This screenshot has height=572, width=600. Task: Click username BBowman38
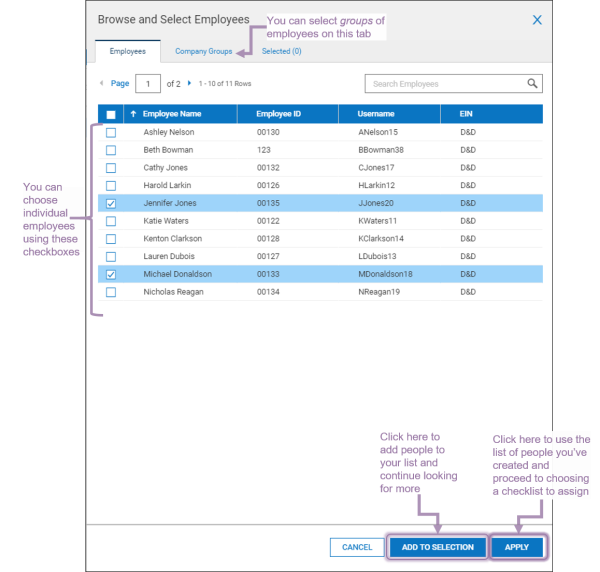point(381,150)
